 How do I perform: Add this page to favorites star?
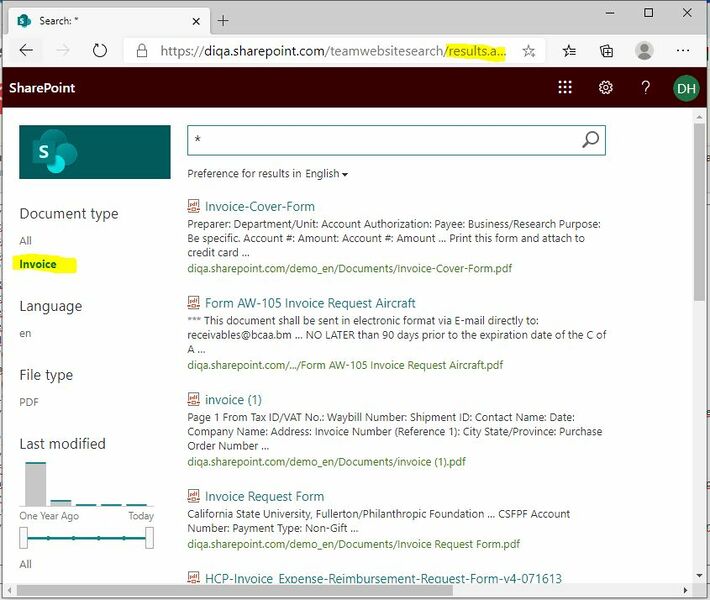click(529, 51)
